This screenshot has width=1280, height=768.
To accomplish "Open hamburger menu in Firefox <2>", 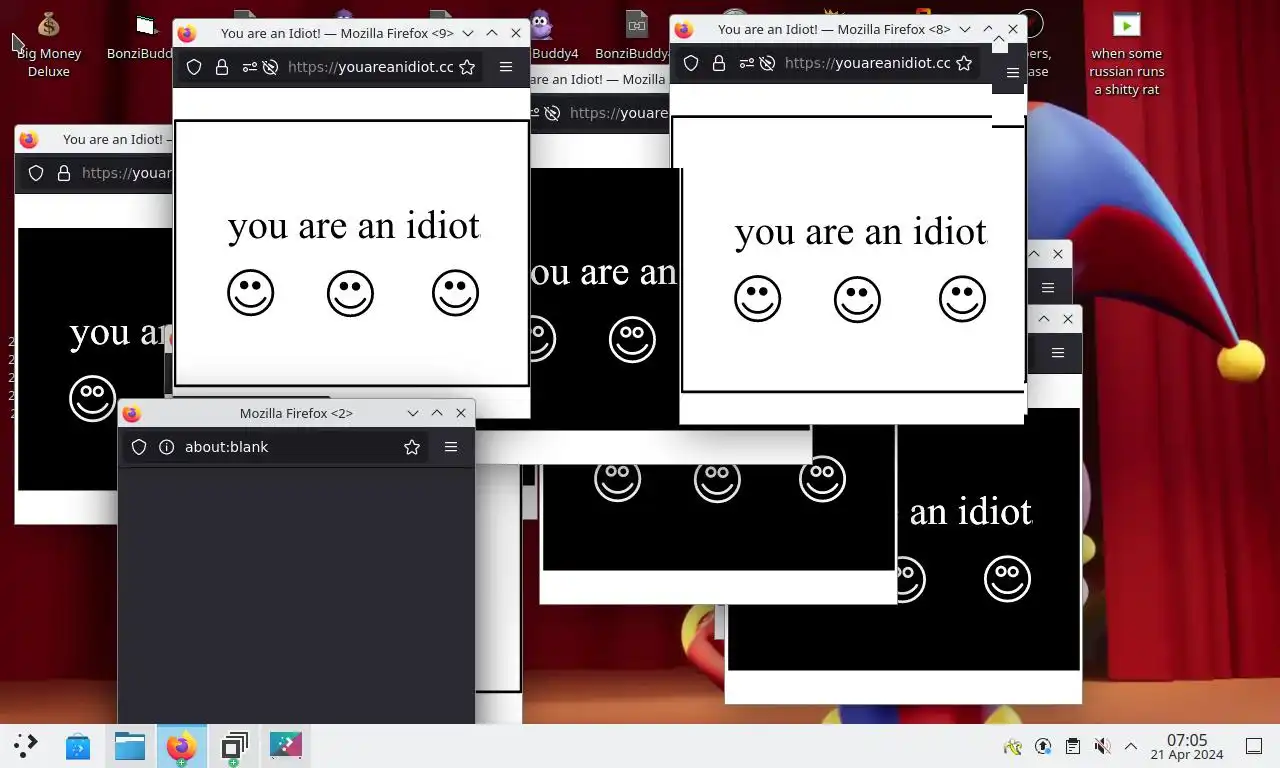I will (451, 447).
